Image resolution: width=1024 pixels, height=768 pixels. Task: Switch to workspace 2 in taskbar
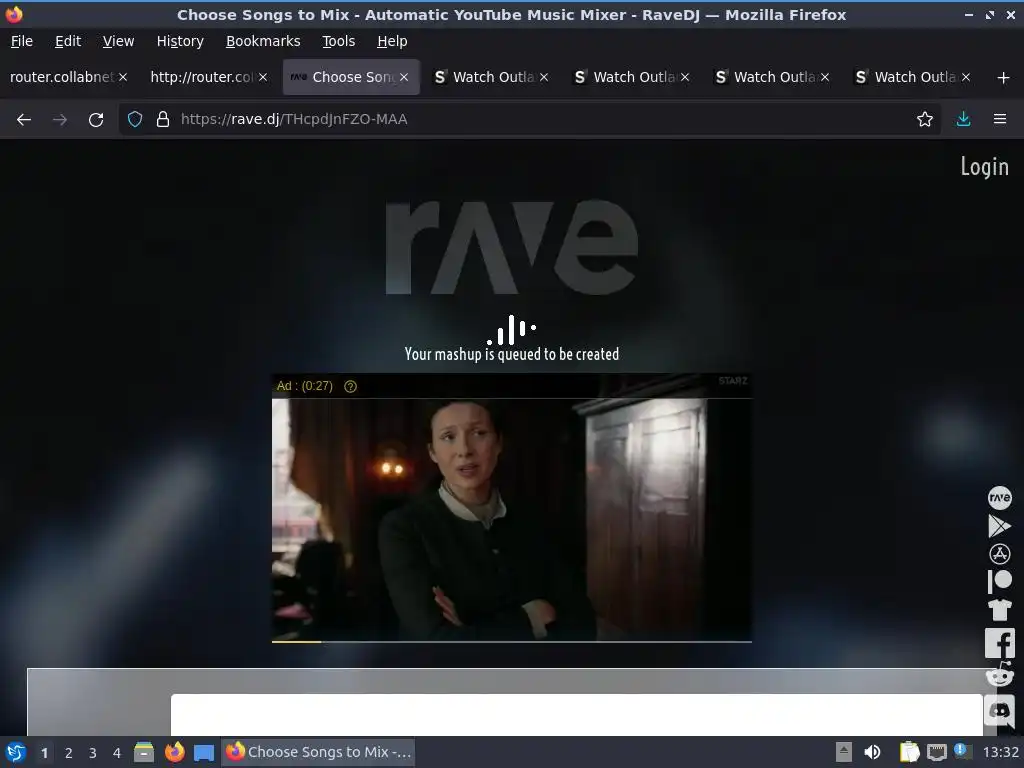(69, 753)
